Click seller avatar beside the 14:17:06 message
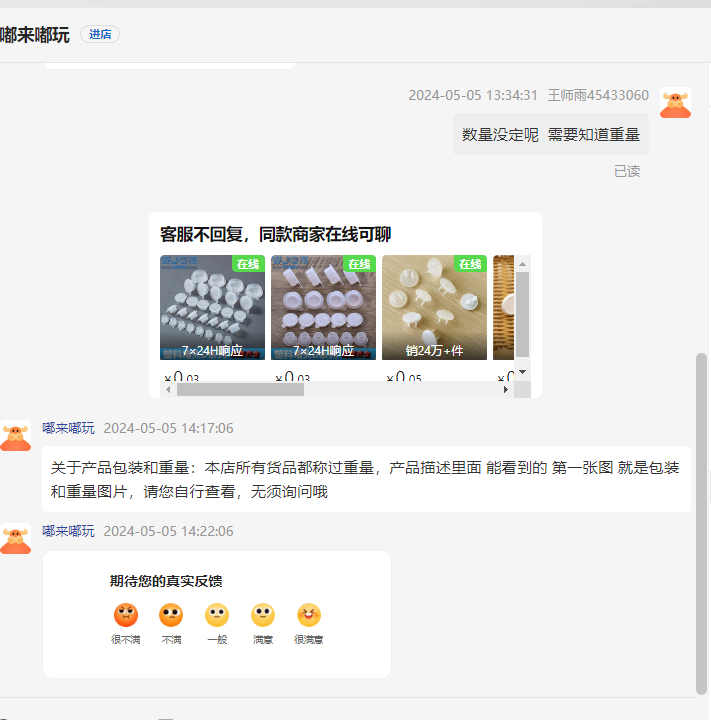The height and width of the screenshot is (720, 711). [16, 435]
